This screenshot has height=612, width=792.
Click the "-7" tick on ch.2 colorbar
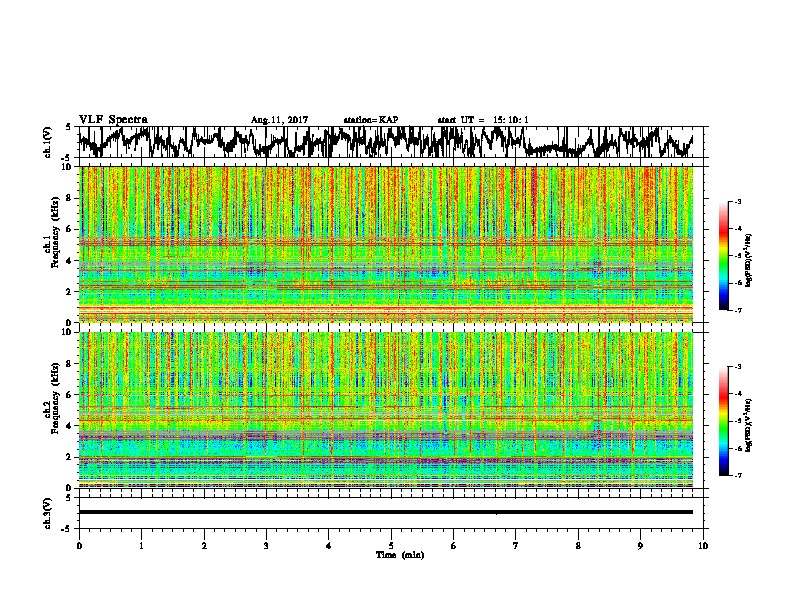(x=737, y=476)
